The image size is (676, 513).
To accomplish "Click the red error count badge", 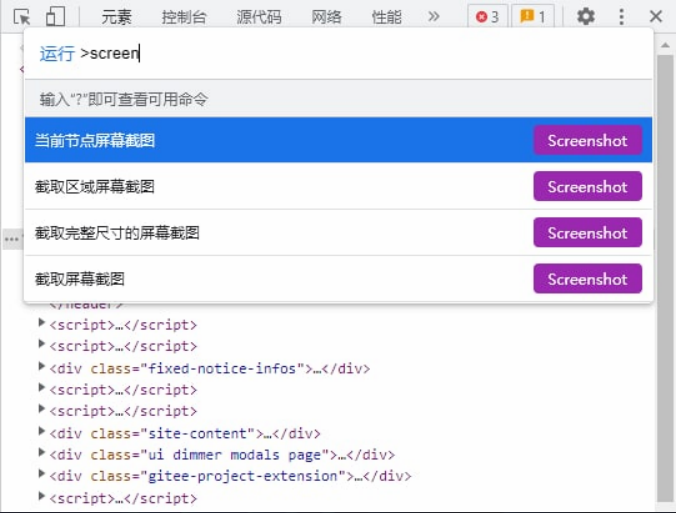I will pyautogui.click(x=487, y=16).
